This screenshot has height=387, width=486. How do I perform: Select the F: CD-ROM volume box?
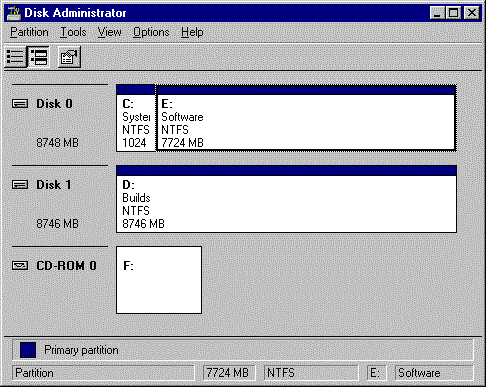(x=159, y=280)
